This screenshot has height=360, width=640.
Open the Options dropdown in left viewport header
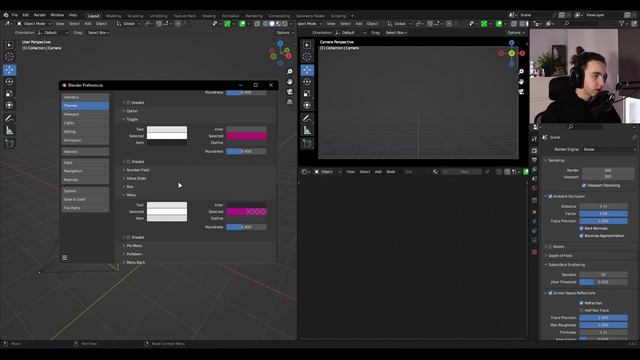[x=284, y=33]
